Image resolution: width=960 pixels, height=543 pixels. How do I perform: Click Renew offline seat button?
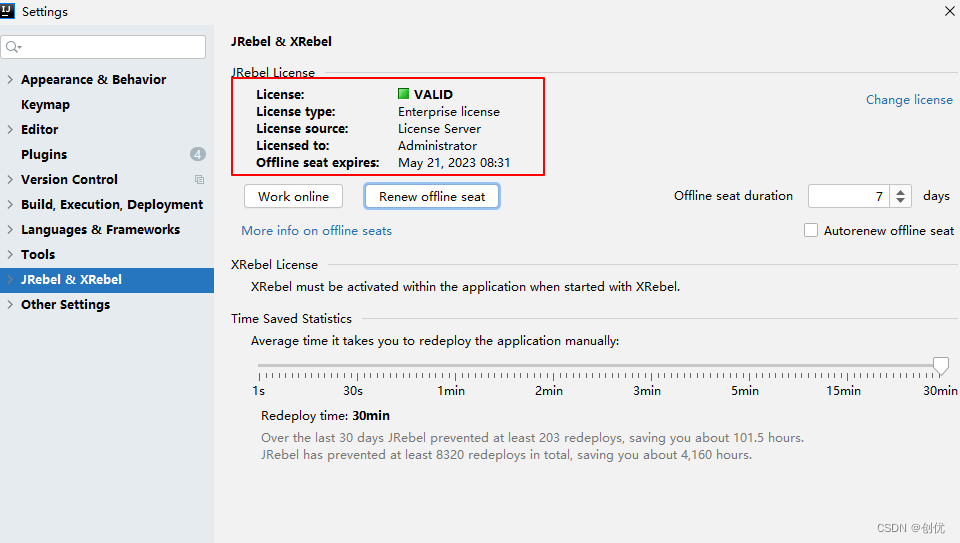[x=432, y=197]
